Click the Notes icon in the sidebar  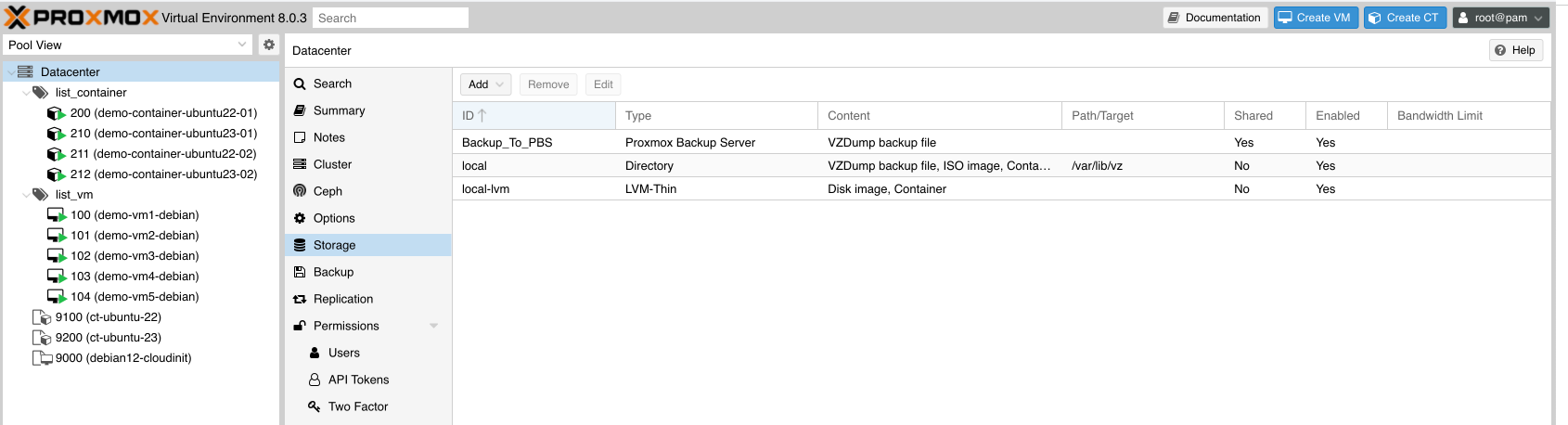tap(300, 137)
